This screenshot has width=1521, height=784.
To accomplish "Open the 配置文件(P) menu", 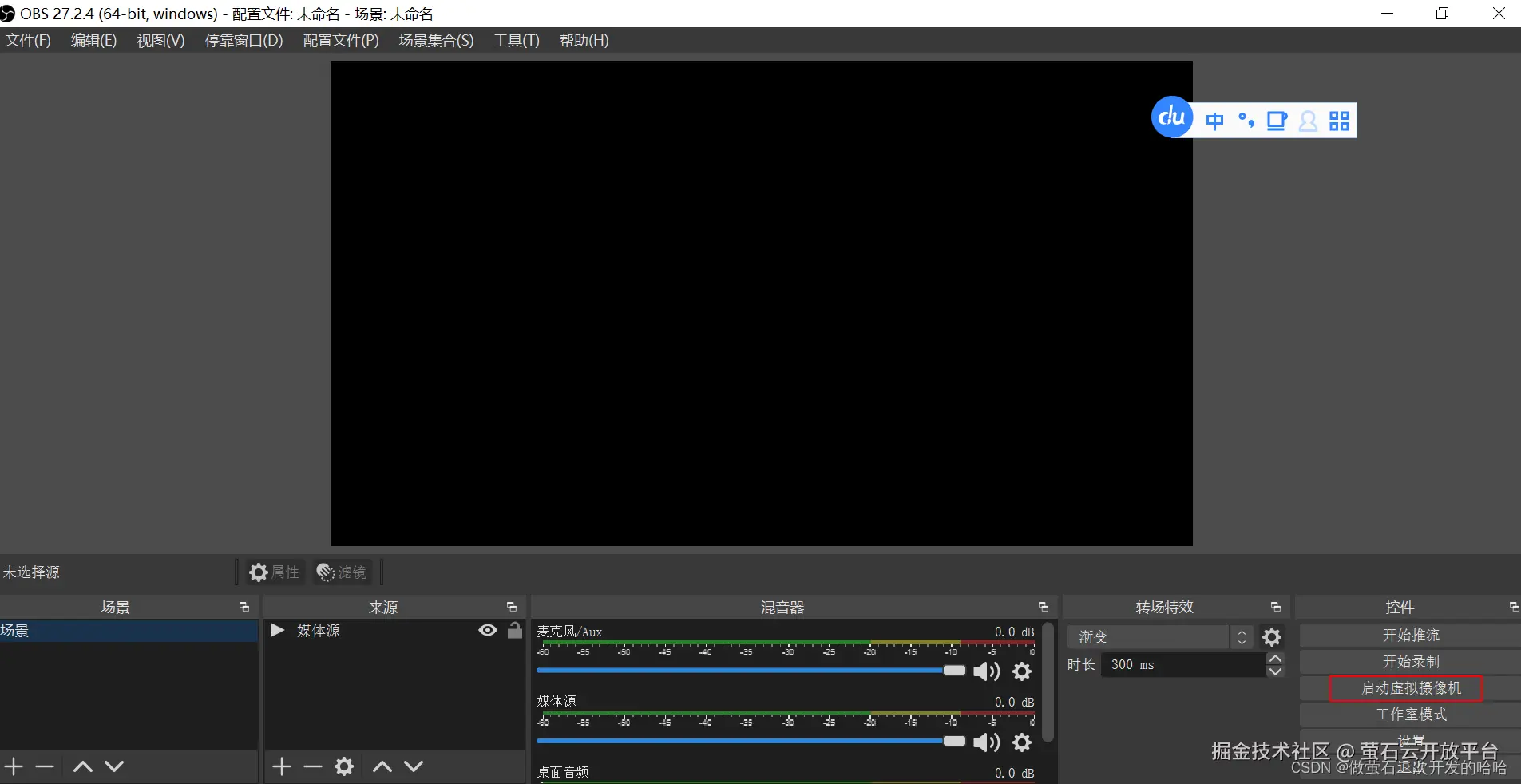I will point(341,41).
